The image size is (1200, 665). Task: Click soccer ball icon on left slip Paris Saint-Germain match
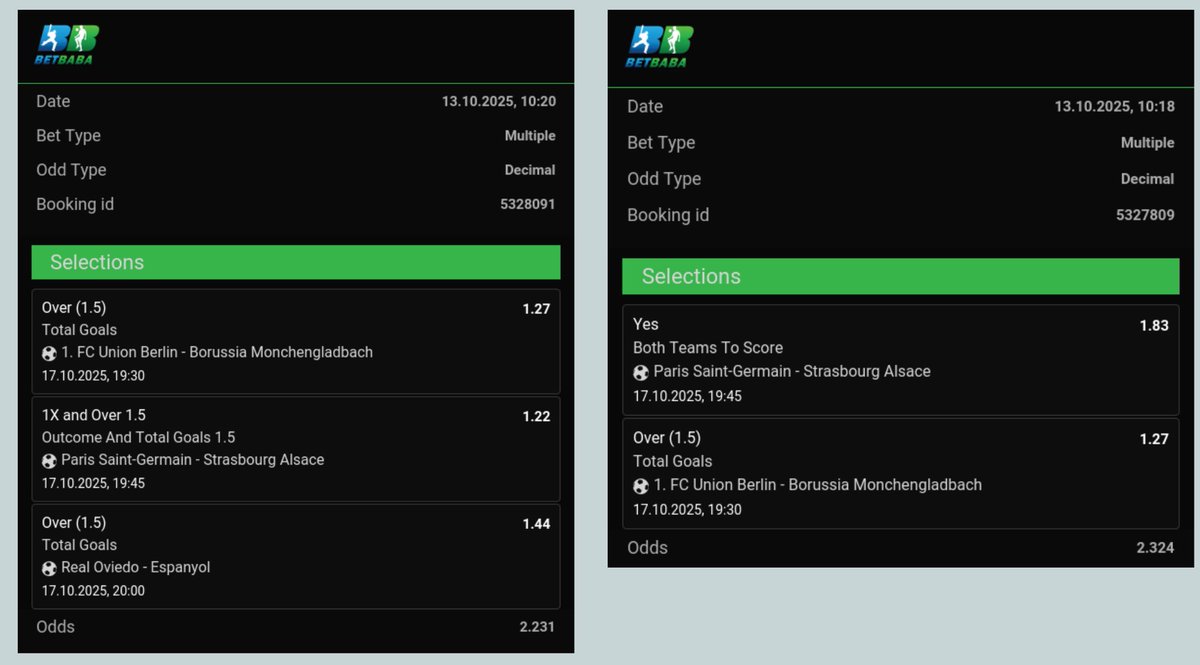point(49,461)
